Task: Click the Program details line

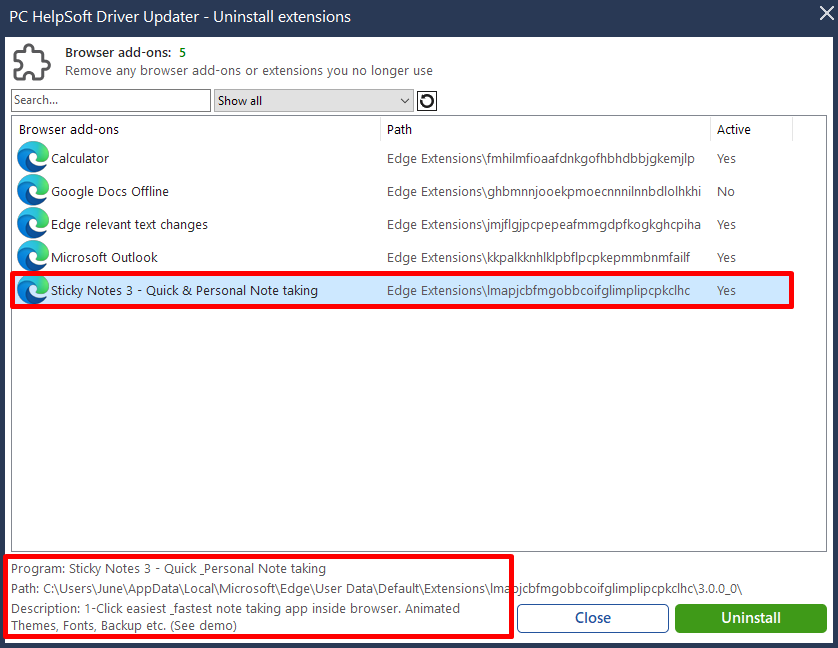Action: click(x=168, y=568)
